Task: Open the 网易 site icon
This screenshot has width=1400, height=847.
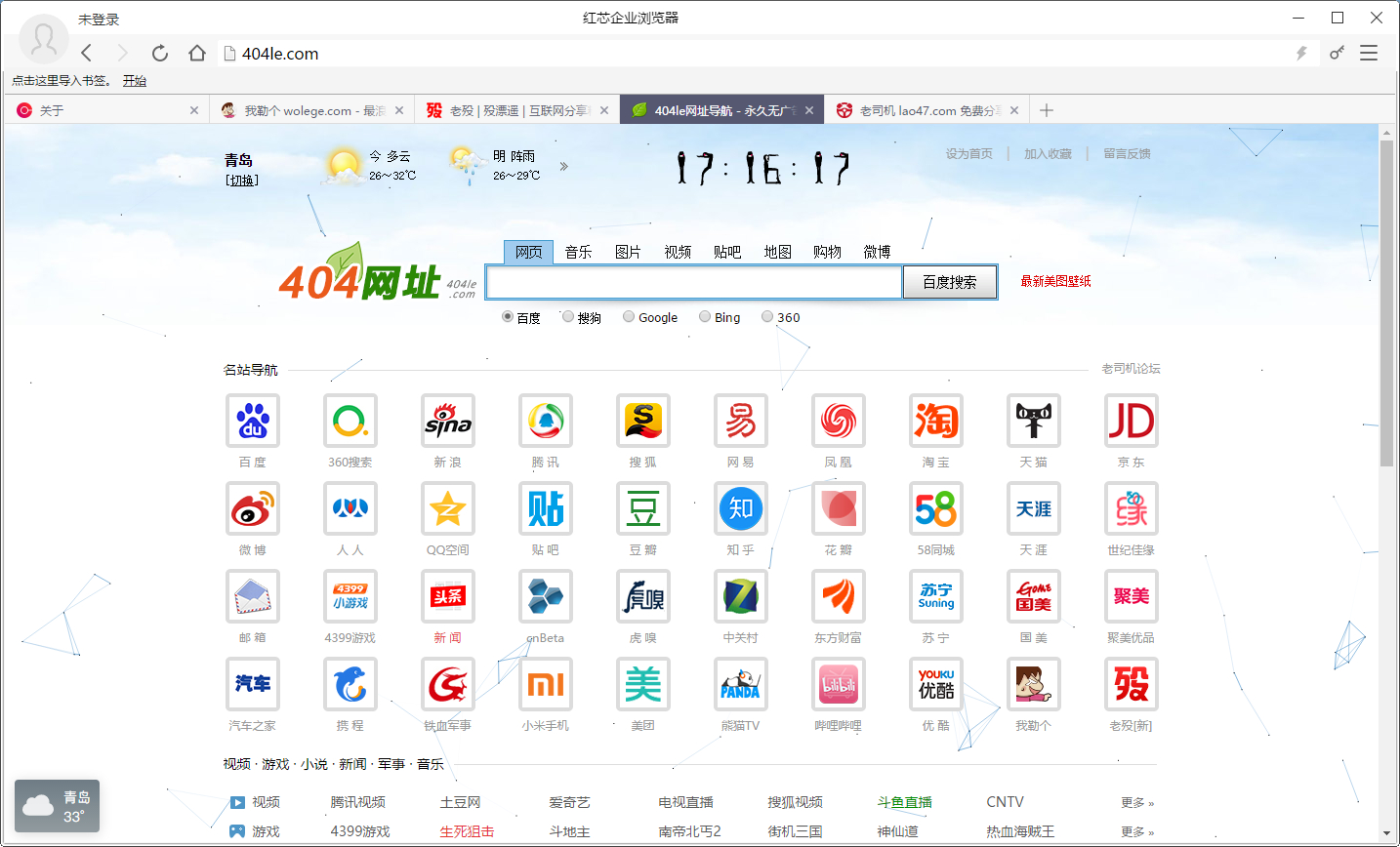Action: (741, 421)
